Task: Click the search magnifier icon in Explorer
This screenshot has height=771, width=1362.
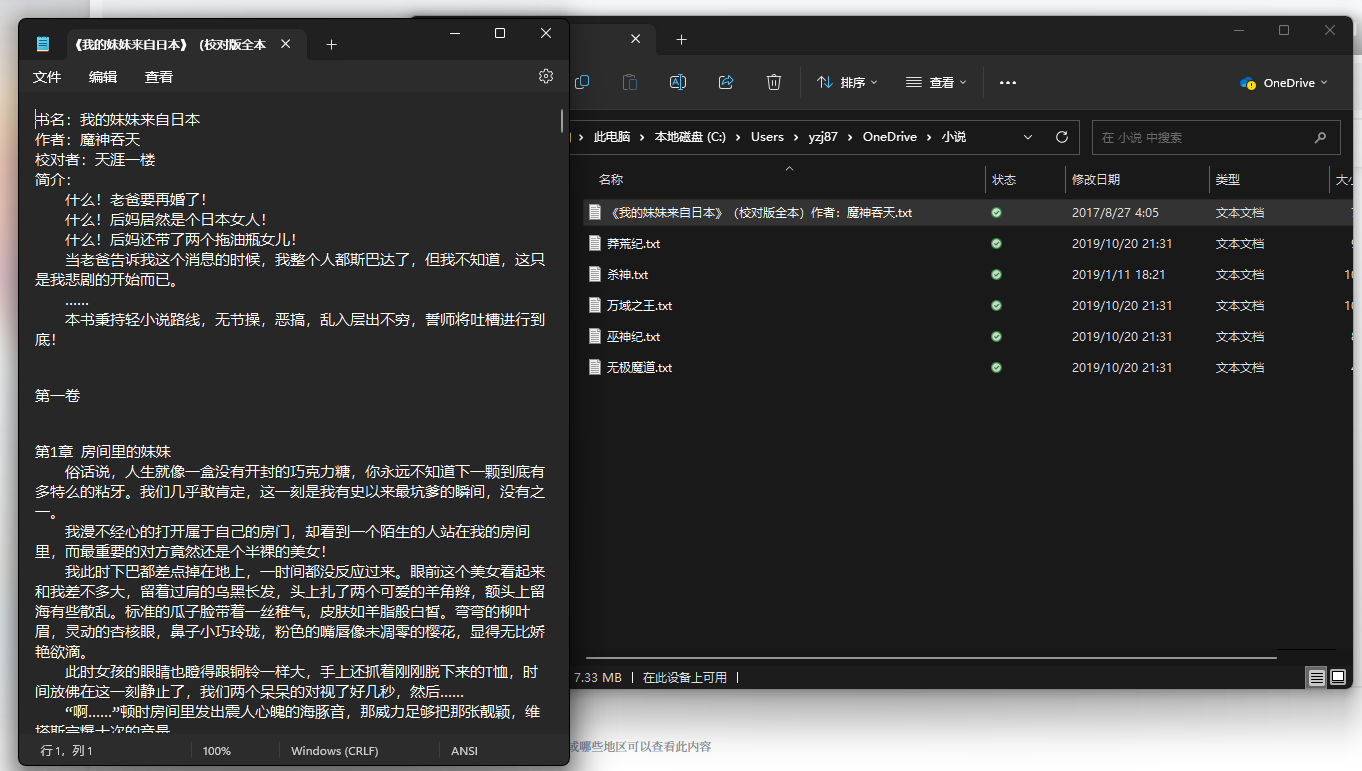Action: [1320, 138]
